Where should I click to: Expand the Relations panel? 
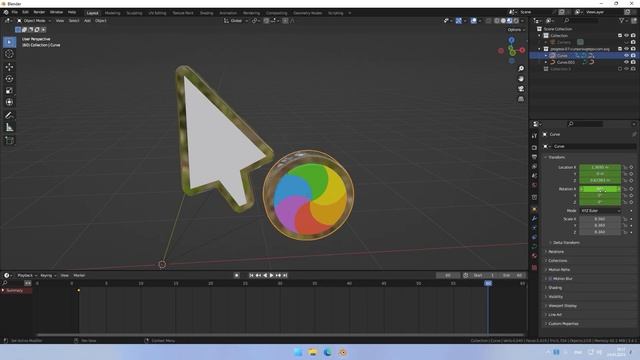(x=555, y=252)
